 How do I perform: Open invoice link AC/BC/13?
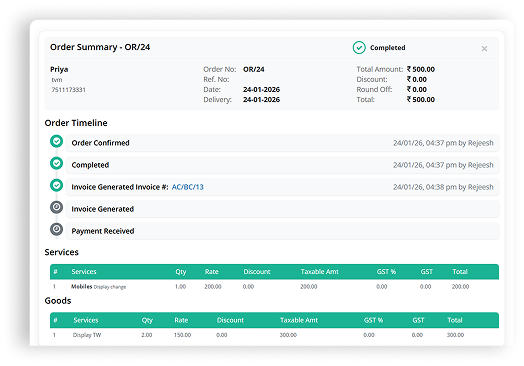click(x=187, y=187)
